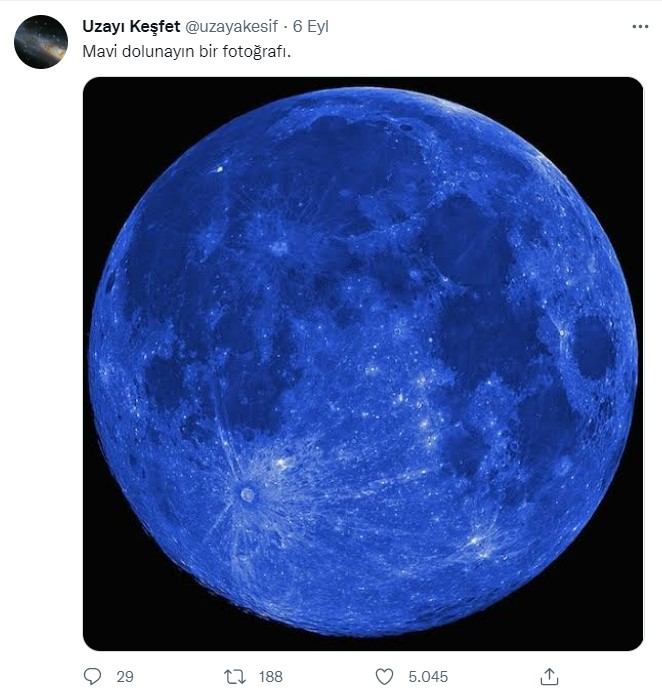This screenshot has height=699, width=662.
Task: Click the like count 5.045
Action: [427, 677]
